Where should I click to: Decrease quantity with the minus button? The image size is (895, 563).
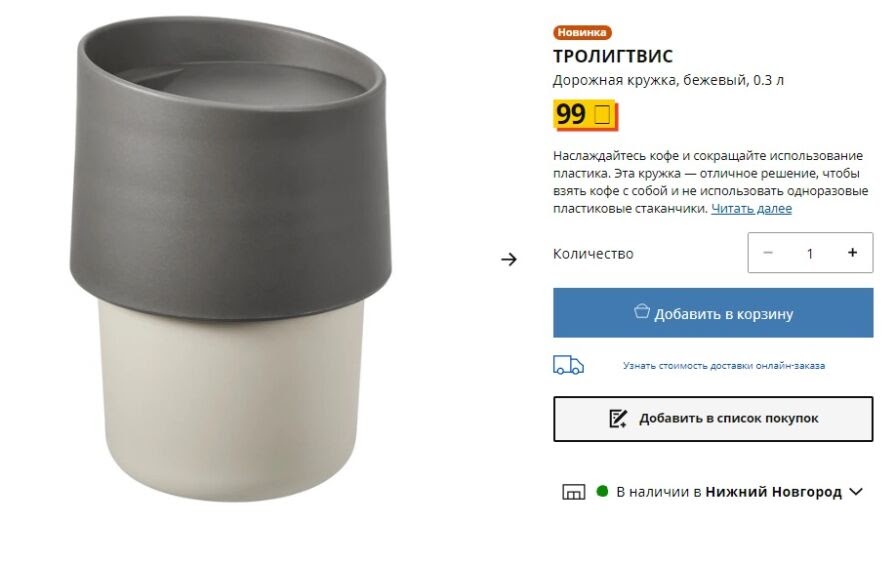pos(768,252)
